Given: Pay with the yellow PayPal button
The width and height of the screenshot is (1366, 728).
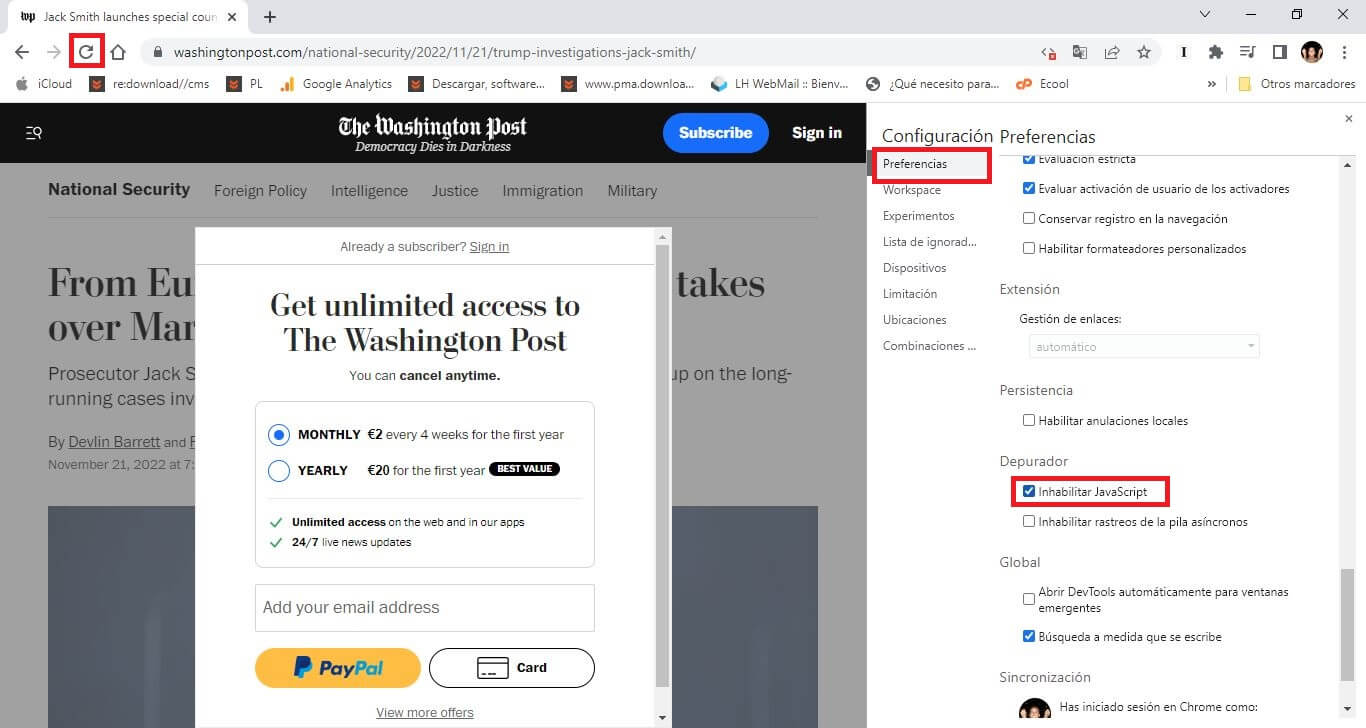Looking at the screenshot, I should 338,668.
